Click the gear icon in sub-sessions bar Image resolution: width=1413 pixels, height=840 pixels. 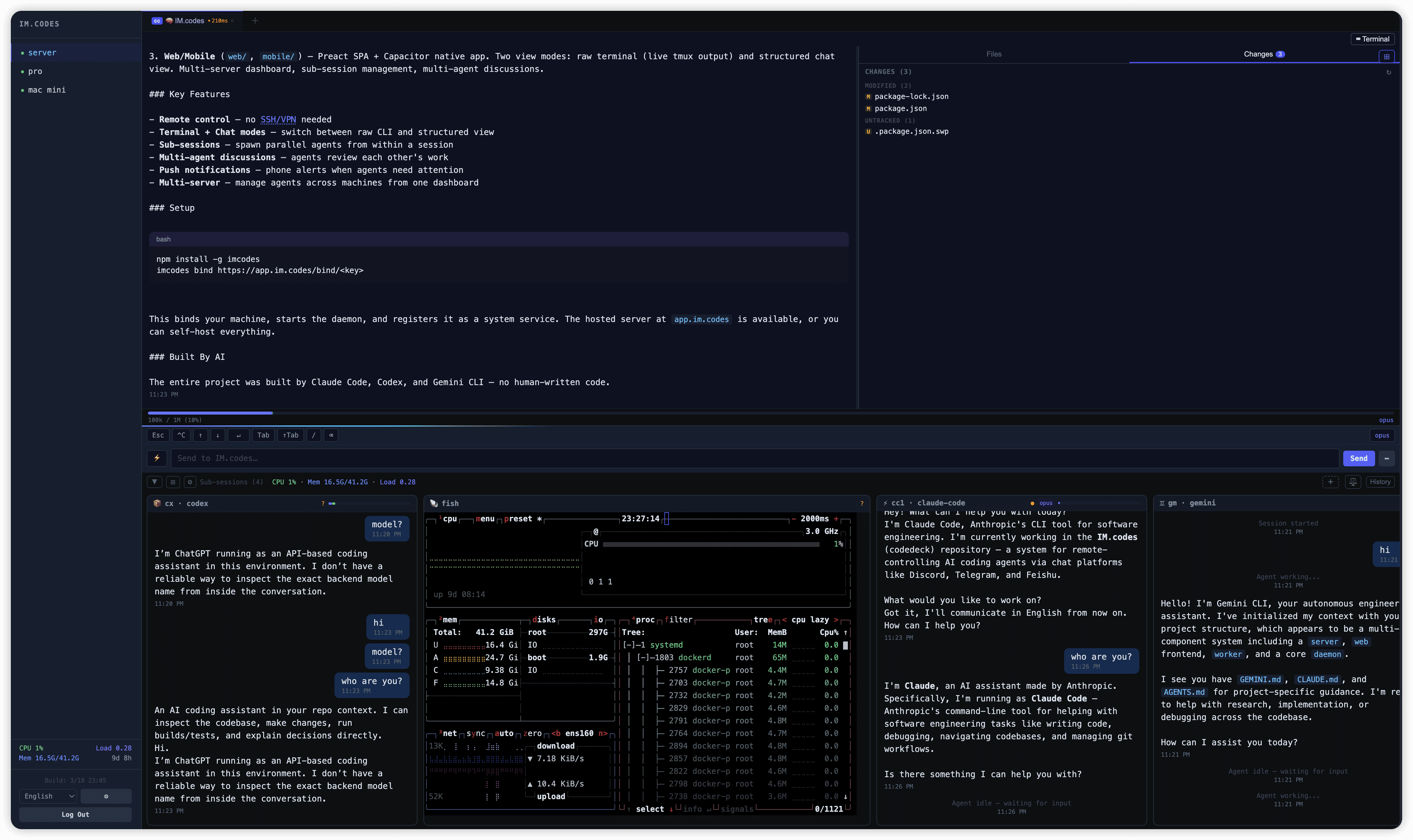pos(190,482)
